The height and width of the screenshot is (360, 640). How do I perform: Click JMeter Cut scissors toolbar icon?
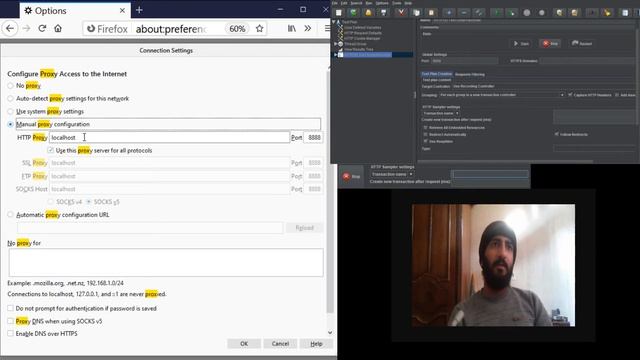coord(401,13)
